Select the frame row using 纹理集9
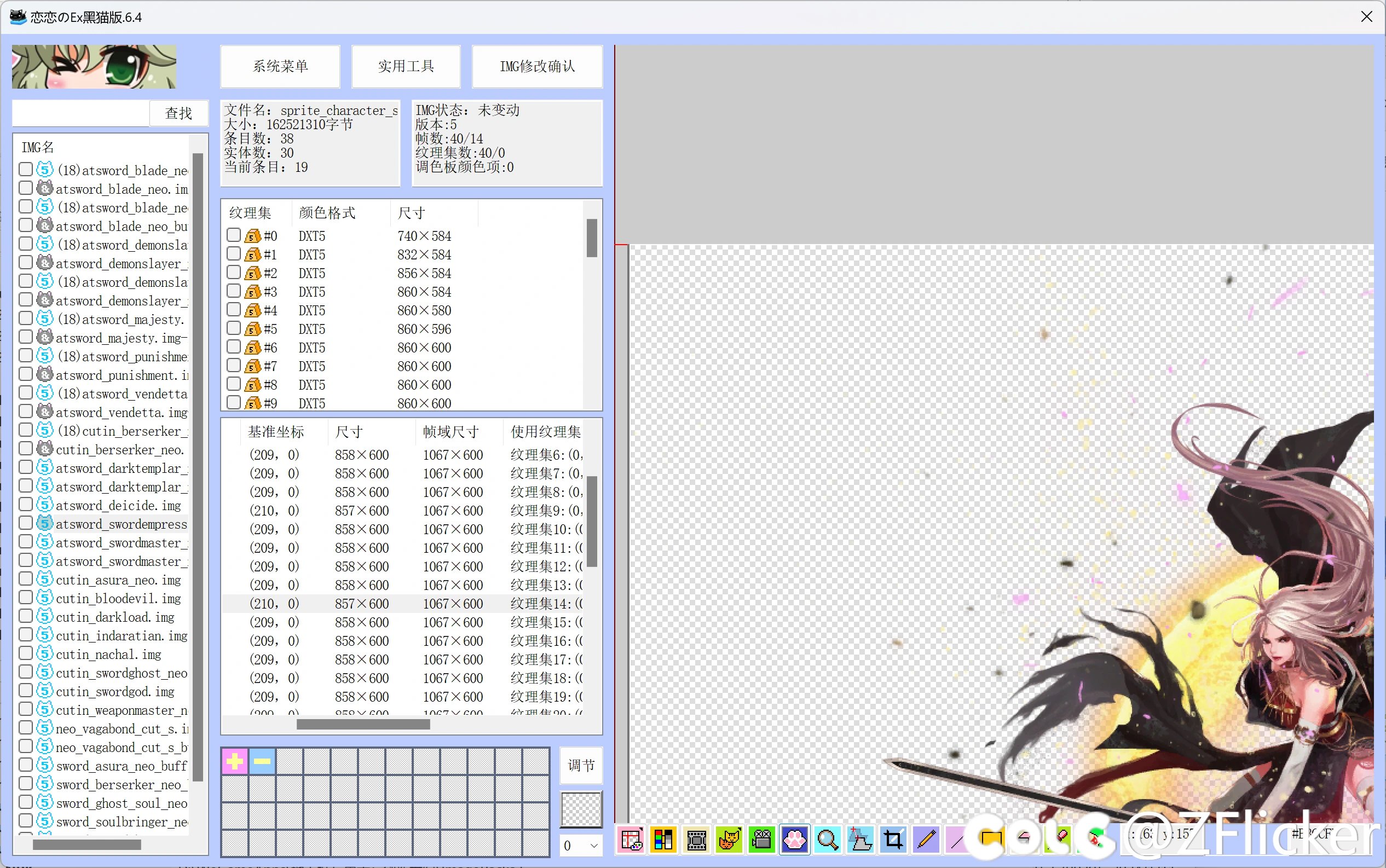 click(x=403, y=511)
